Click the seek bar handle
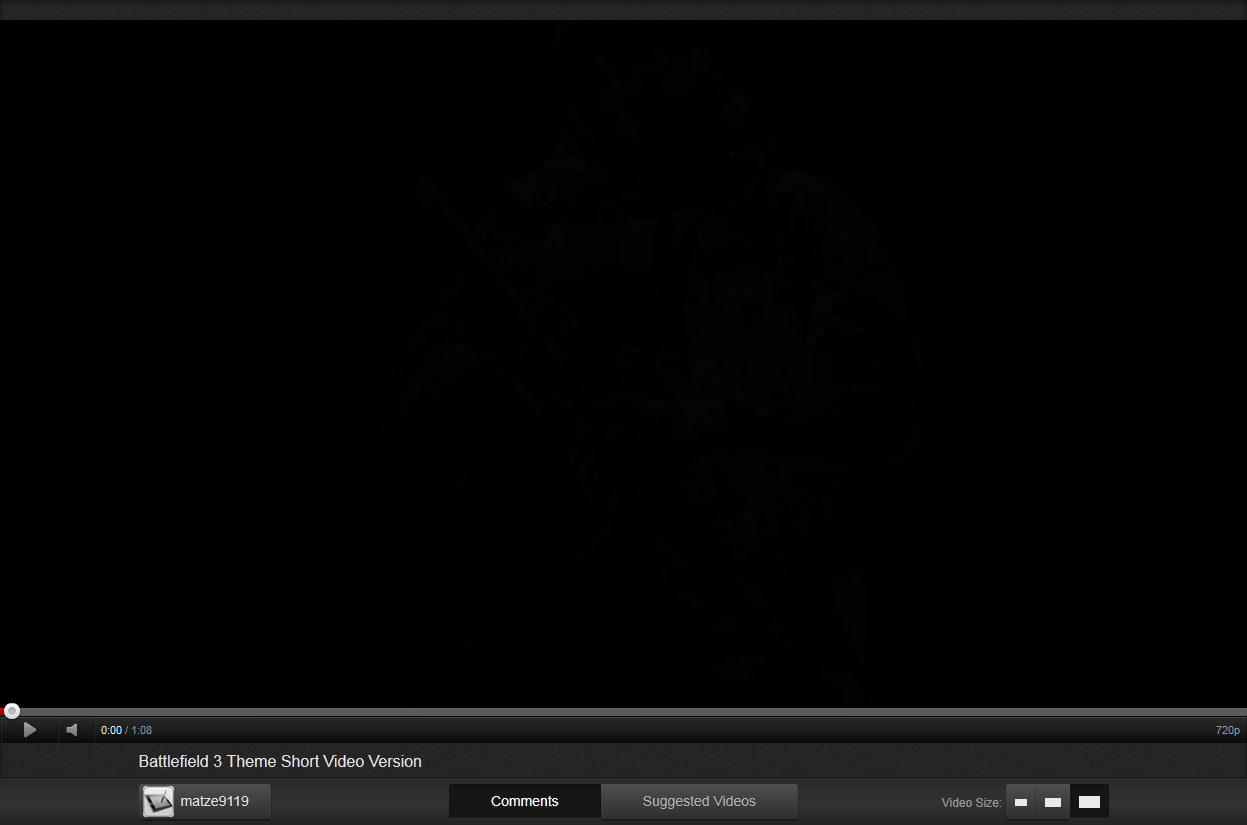The height and width of the screenshot is (825, 1247). point(11,710)
